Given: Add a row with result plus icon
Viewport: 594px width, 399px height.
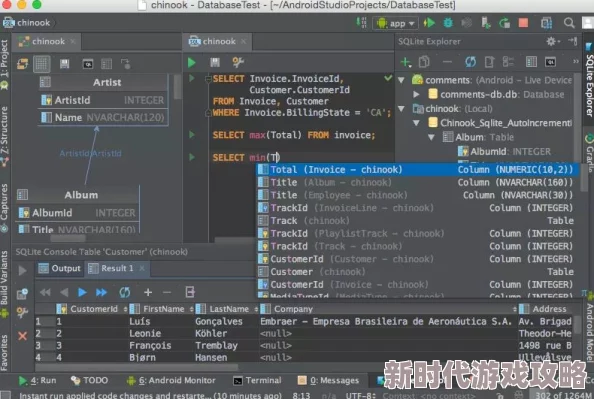Looking at the screenshot, I should click(148, 292).
